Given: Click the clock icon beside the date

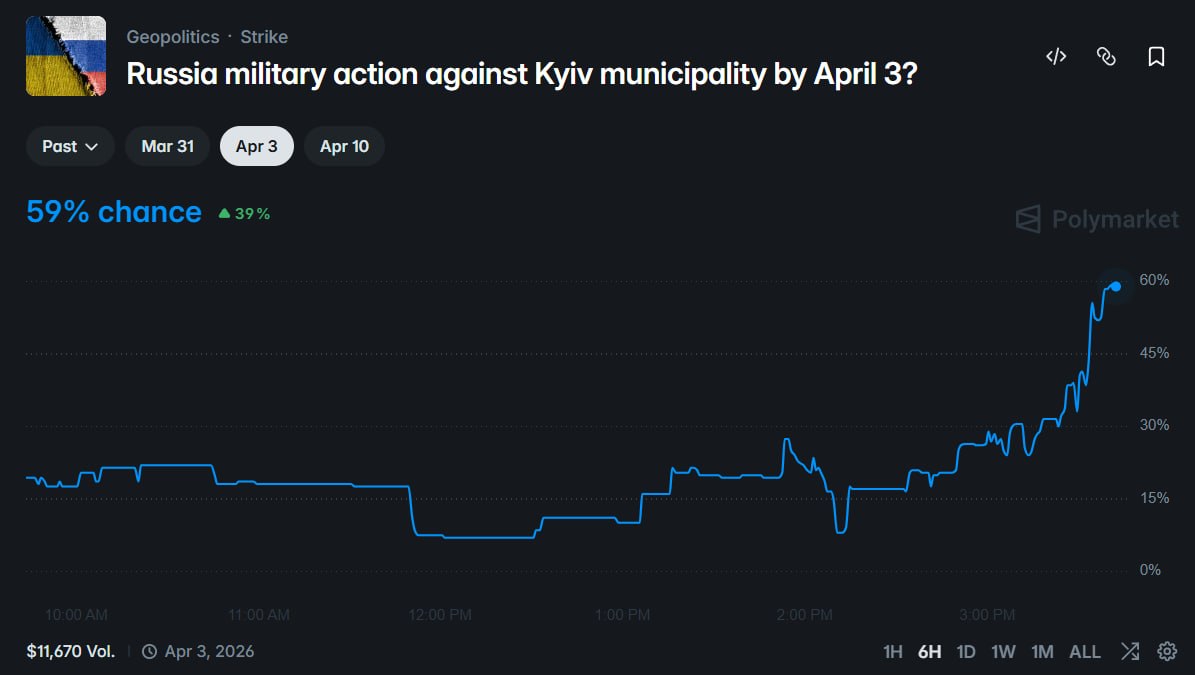Looking at the screenshot, I should coord(150,652).
